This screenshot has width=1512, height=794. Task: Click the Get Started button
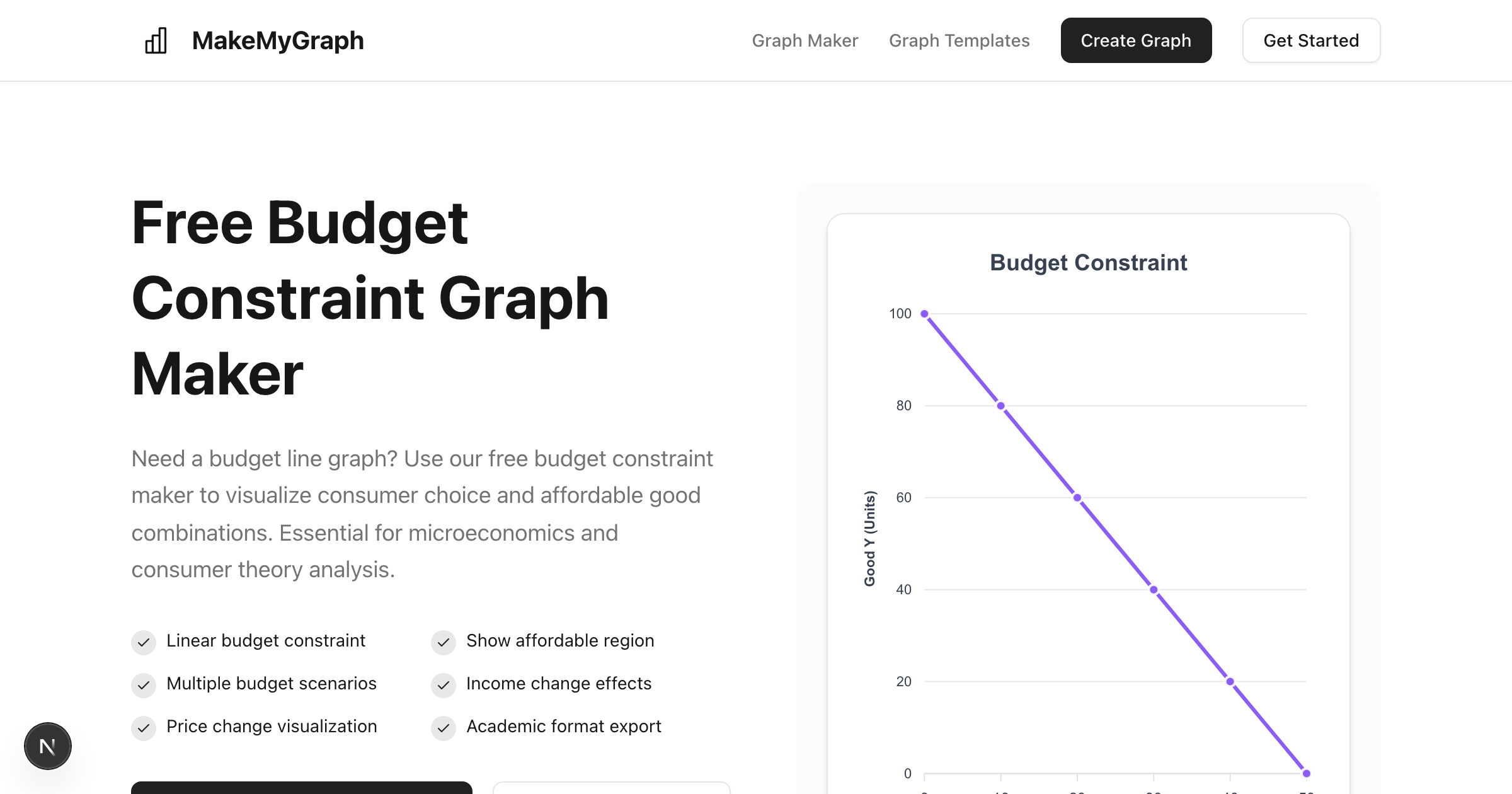[x=1311, y=40]
